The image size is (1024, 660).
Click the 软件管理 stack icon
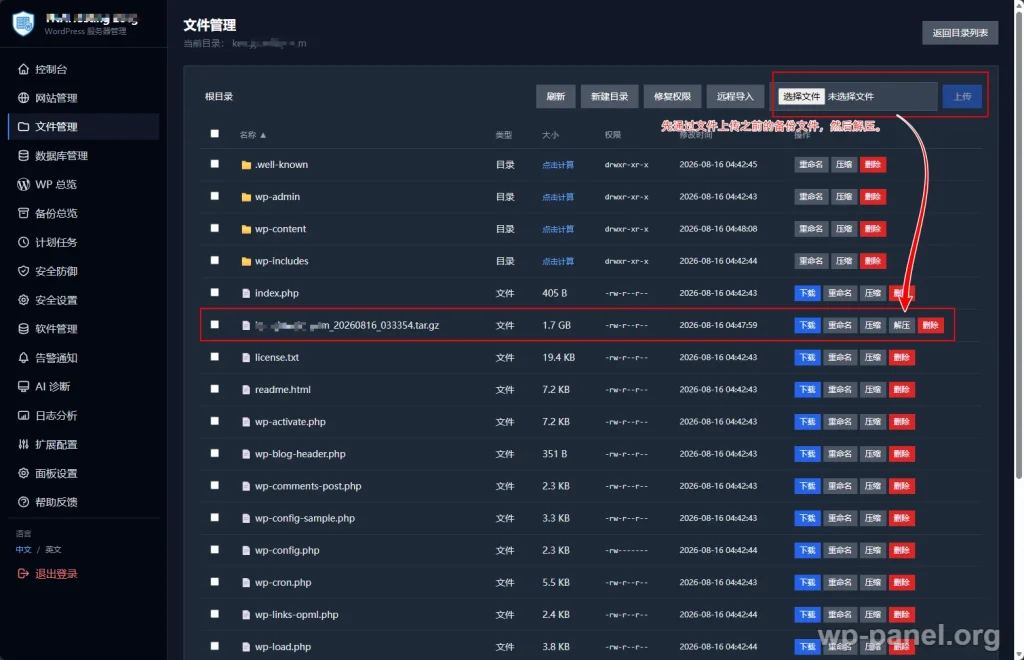click(24, 328)
